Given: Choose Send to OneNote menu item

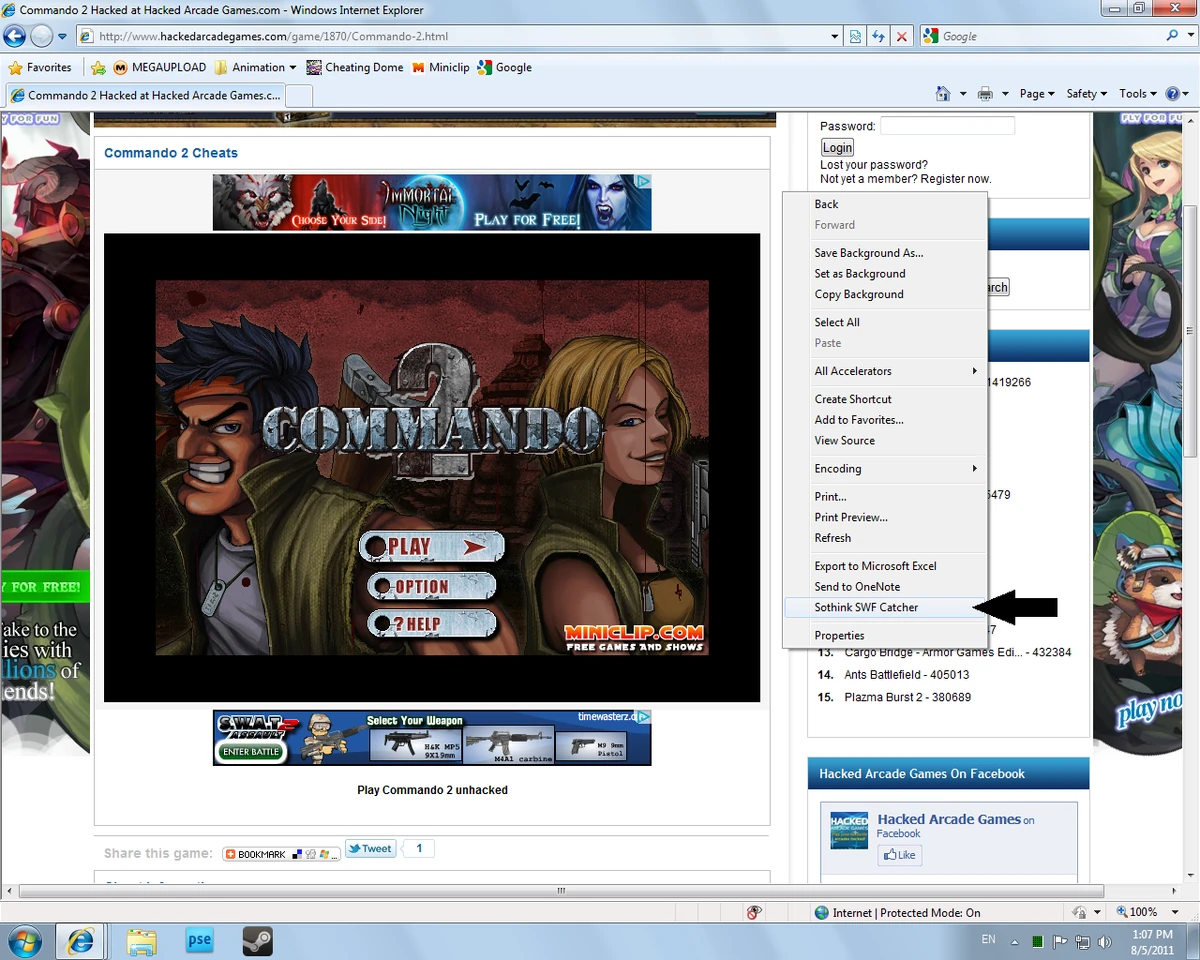Looking at the screenshot, I should (885, 587).
